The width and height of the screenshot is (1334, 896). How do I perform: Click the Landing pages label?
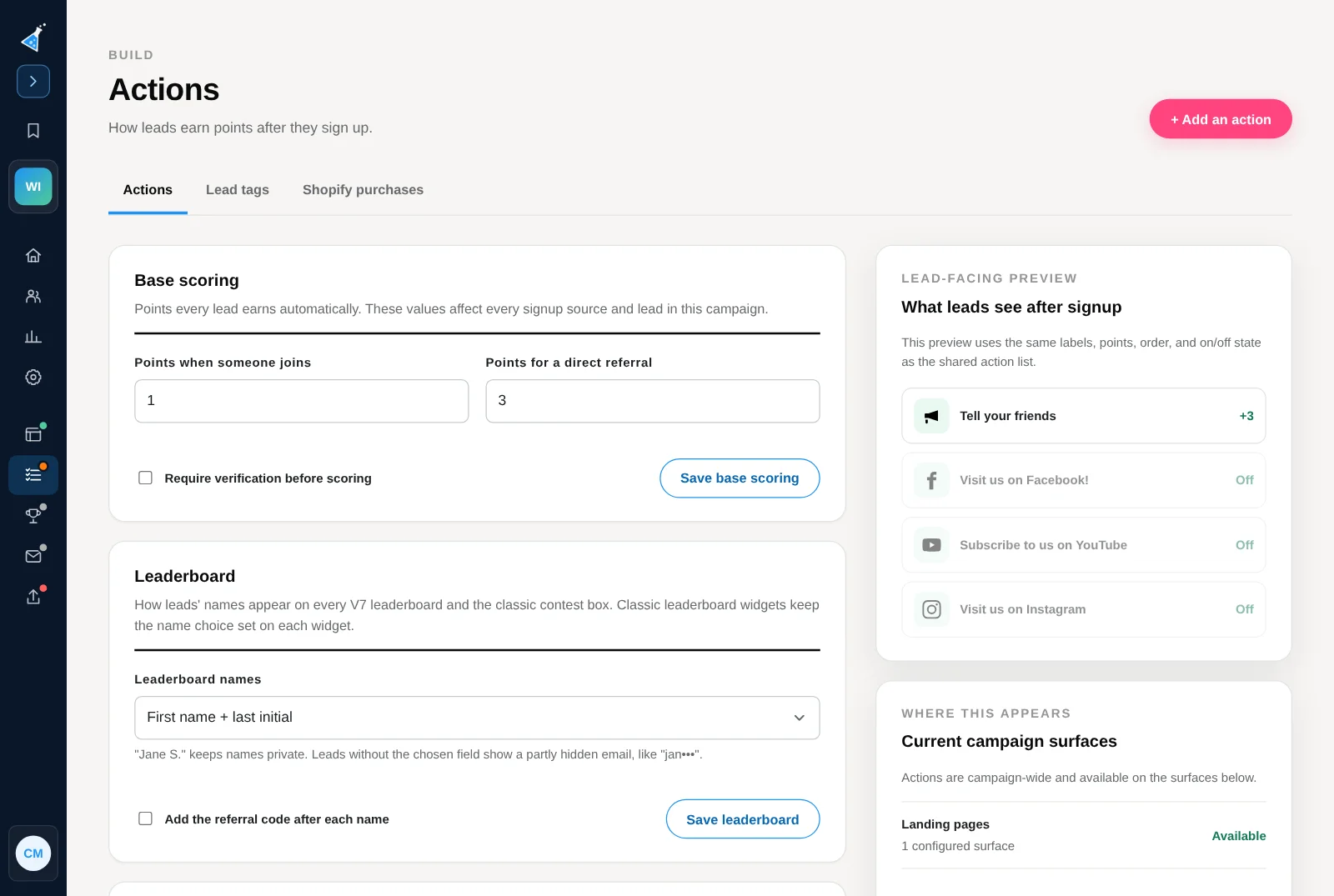(945, 824)
